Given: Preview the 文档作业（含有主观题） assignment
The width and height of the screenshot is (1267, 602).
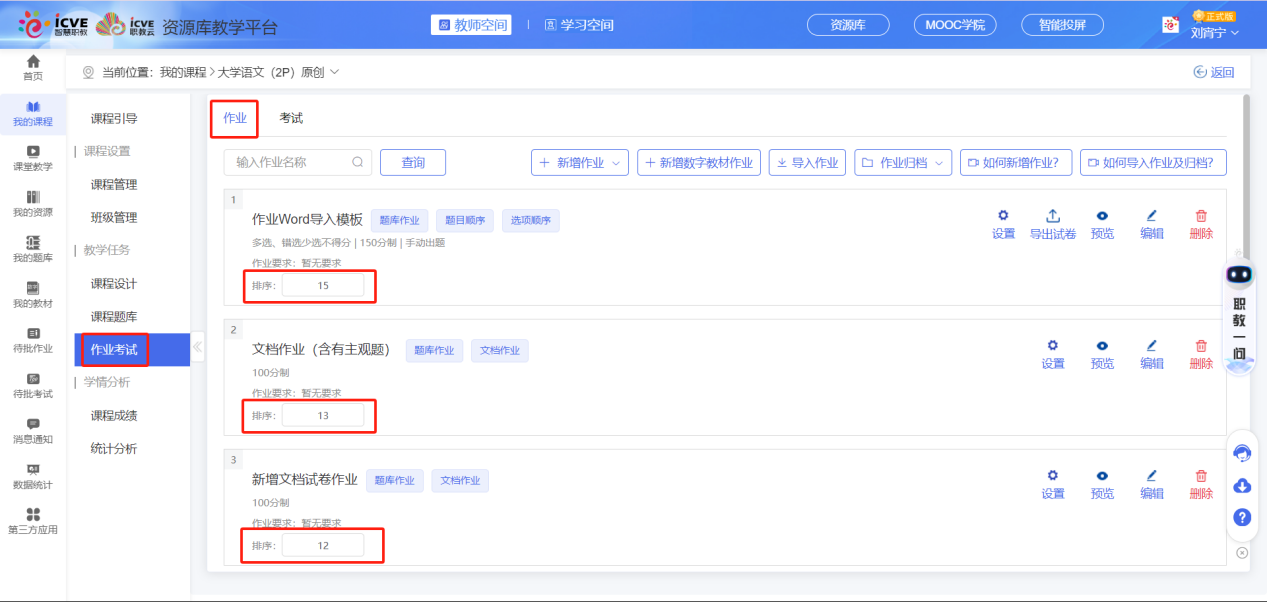Looking at the screenshot, I should tap(1102, 353).
